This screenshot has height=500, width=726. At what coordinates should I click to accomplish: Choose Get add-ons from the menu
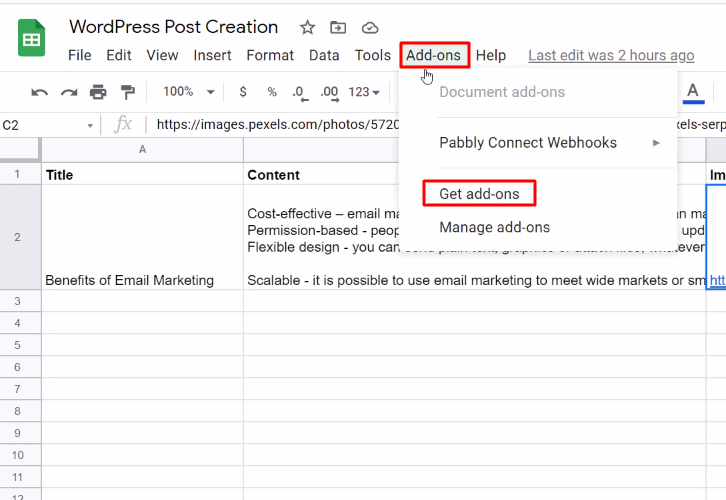[x=479, y=194]
